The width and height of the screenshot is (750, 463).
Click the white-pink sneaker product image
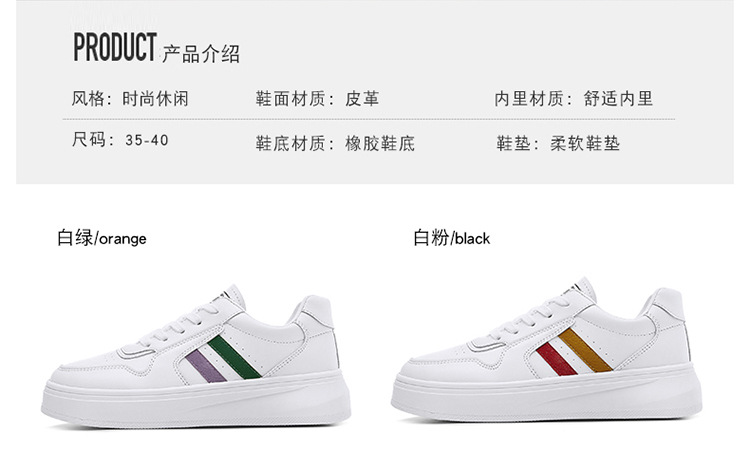click(547, 350)
